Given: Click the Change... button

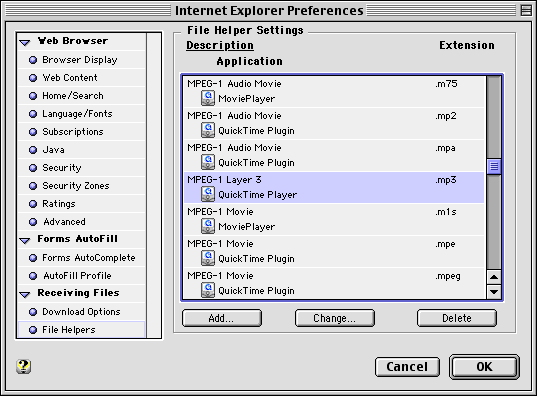Looking at the screenshot, I should (335, 318).
